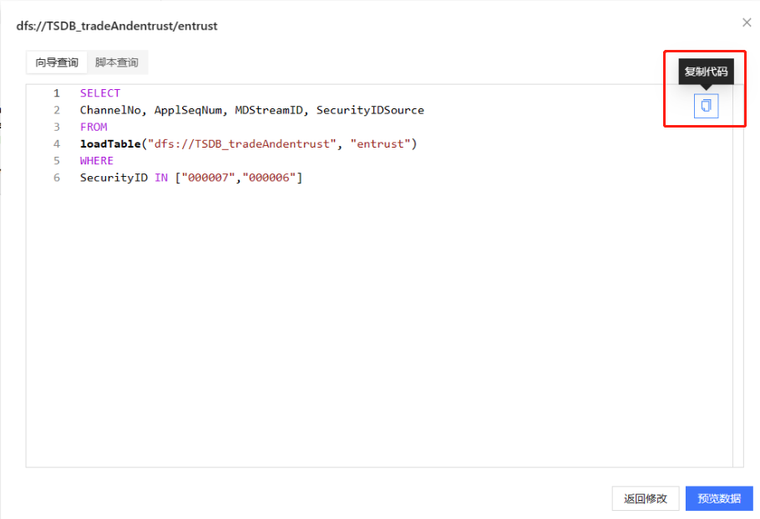
Task: Click line number 4 in the gutter
Action: coord(57,144)
